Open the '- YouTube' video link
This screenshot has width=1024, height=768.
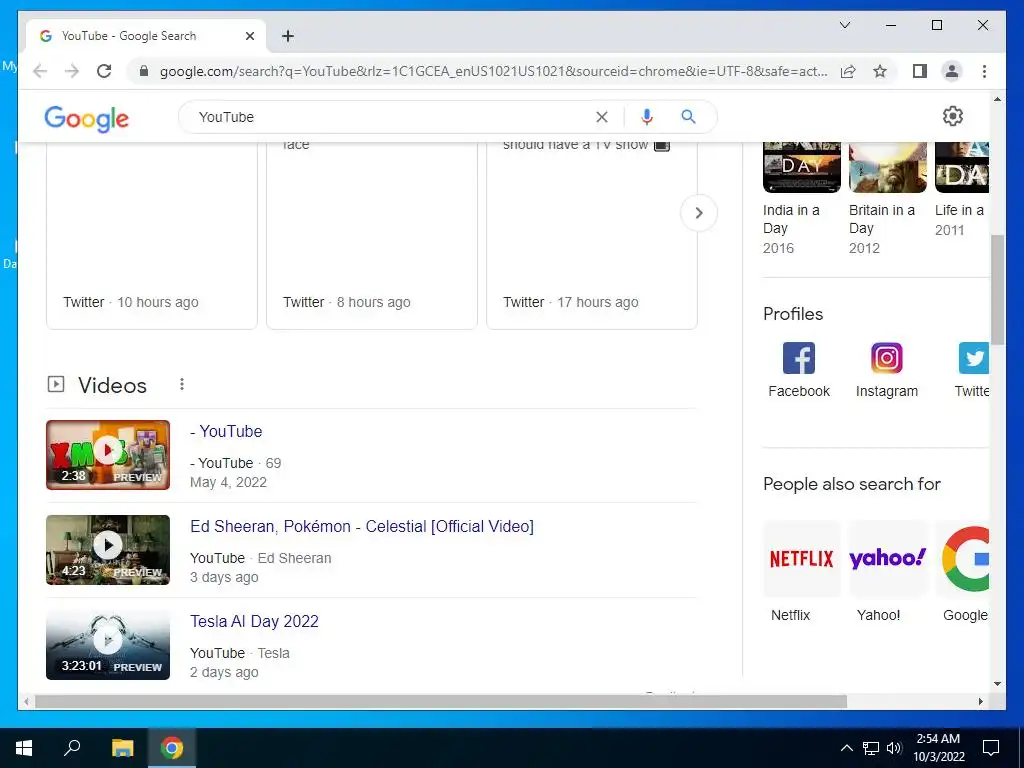[226, 431]
